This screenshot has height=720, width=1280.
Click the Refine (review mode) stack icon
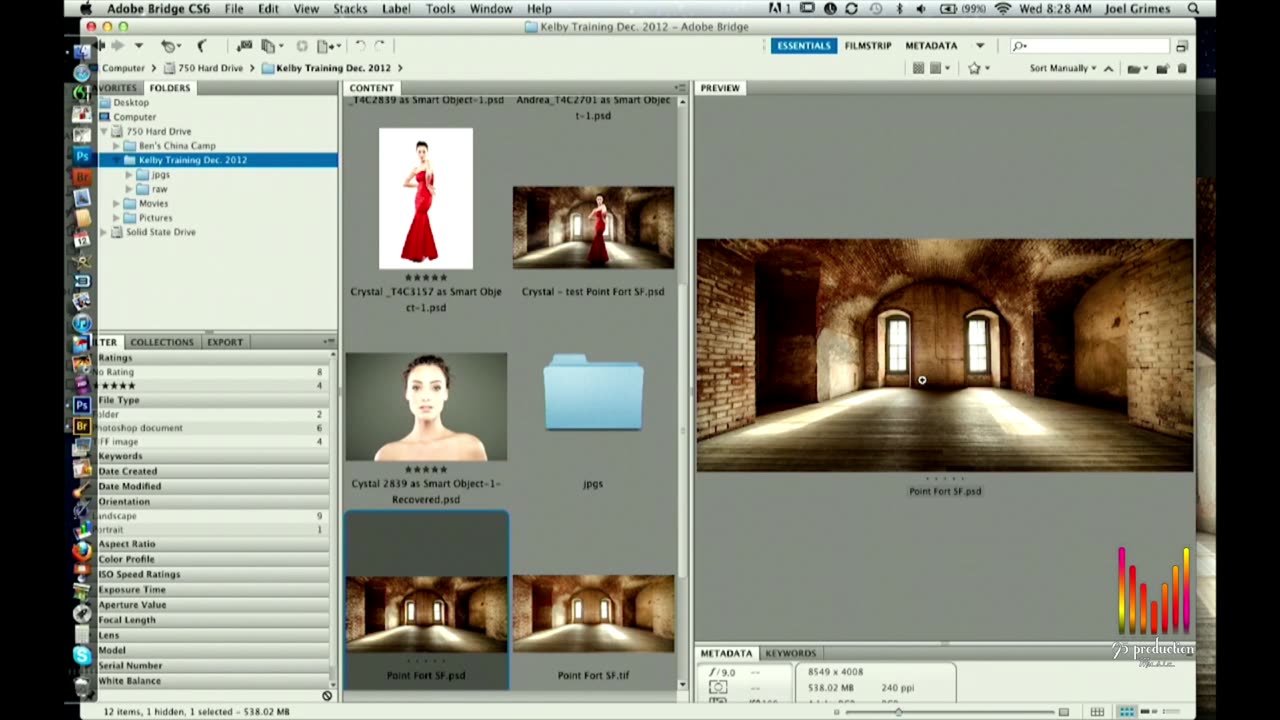[x=269, y=46]
